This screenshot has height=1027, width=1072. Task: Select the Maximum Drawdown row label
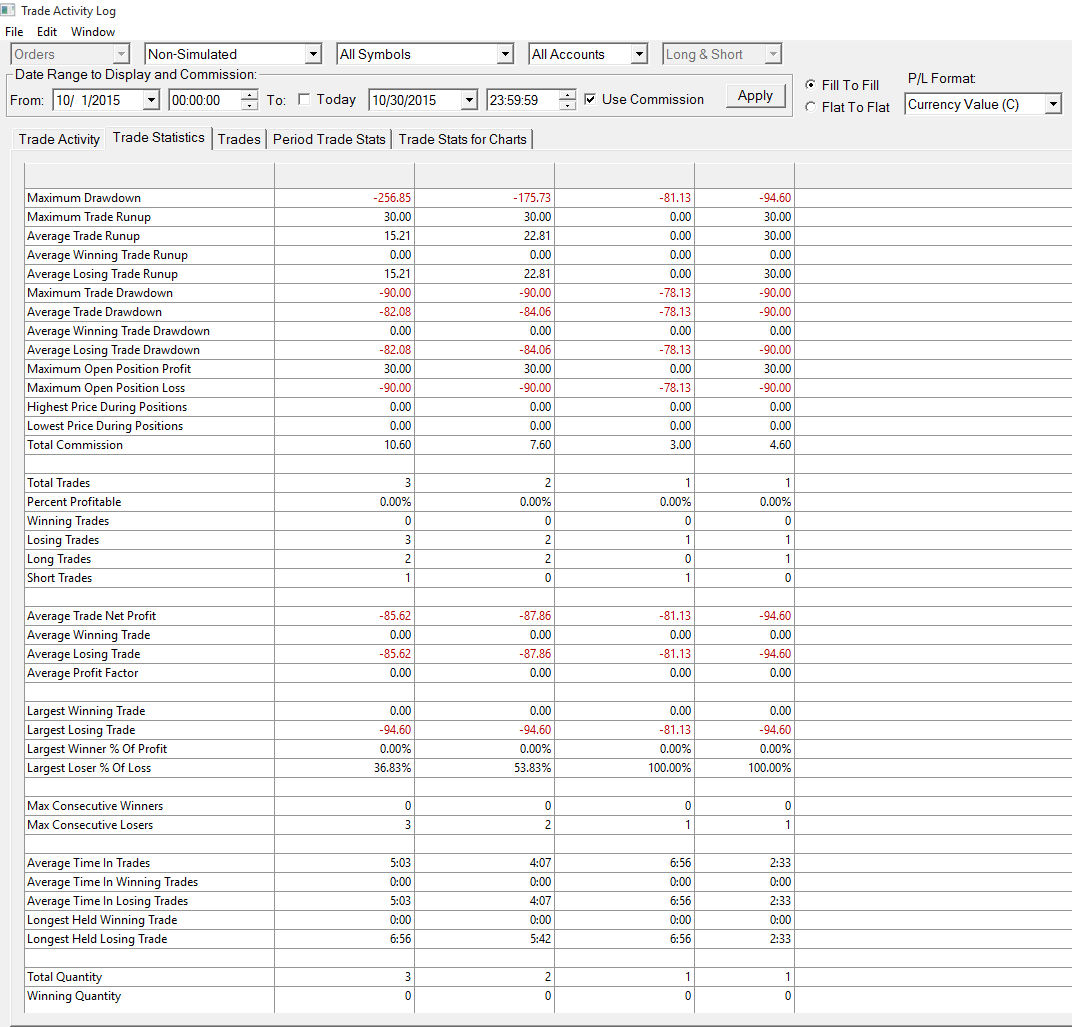click(x=84, y=198)
